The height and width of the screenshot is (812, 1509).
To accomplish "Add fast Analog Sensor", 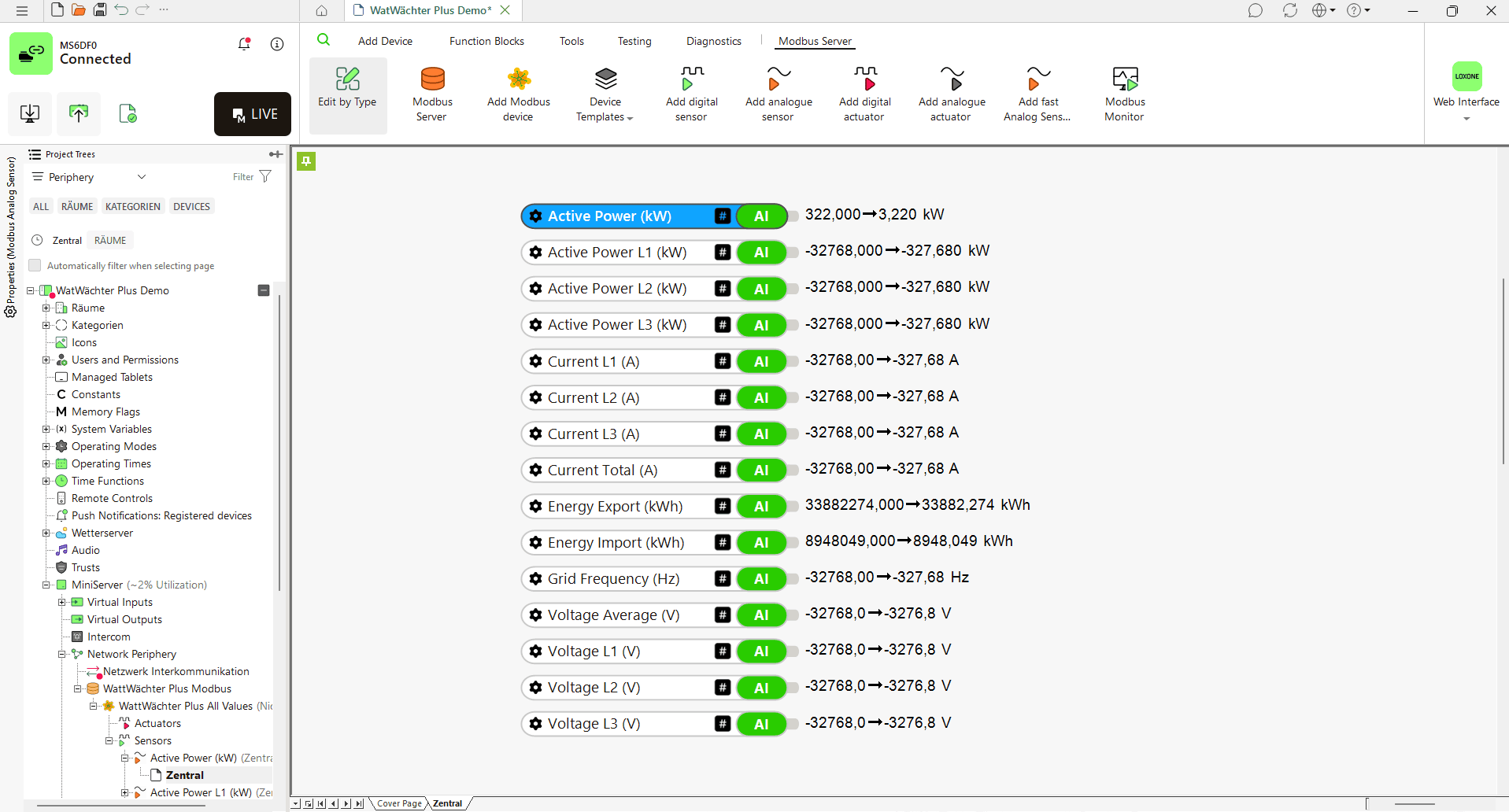I will [x=1037, y=94].
